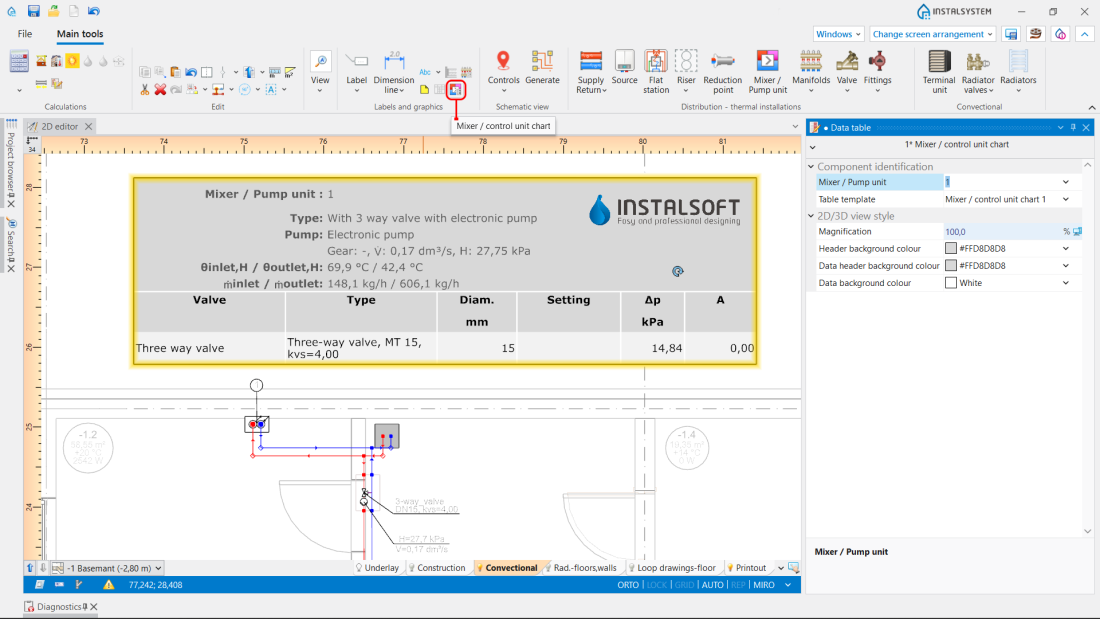
Task: Click the Magnification field screen icon
Action: coord(1078,232)
